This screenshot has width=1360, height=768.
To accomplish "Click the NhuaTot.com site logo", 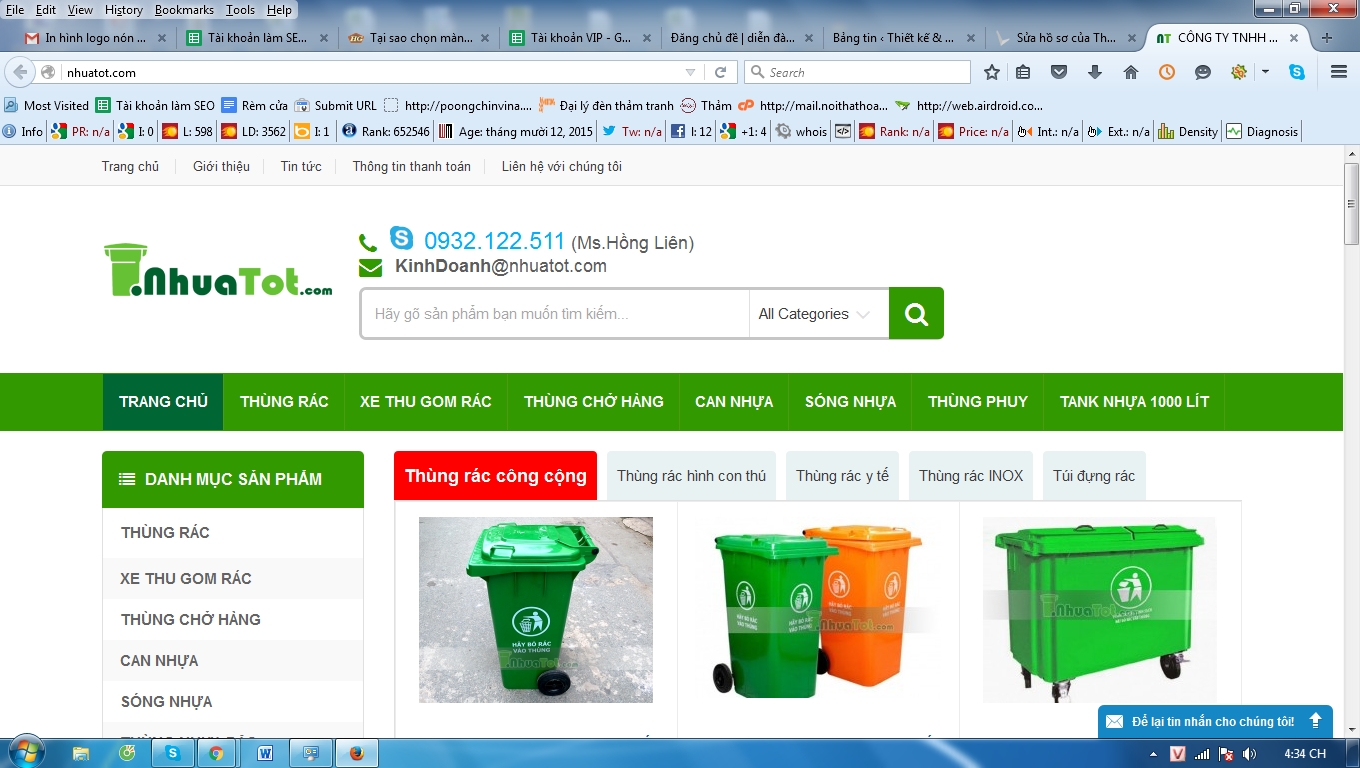I will click(218, 270).
